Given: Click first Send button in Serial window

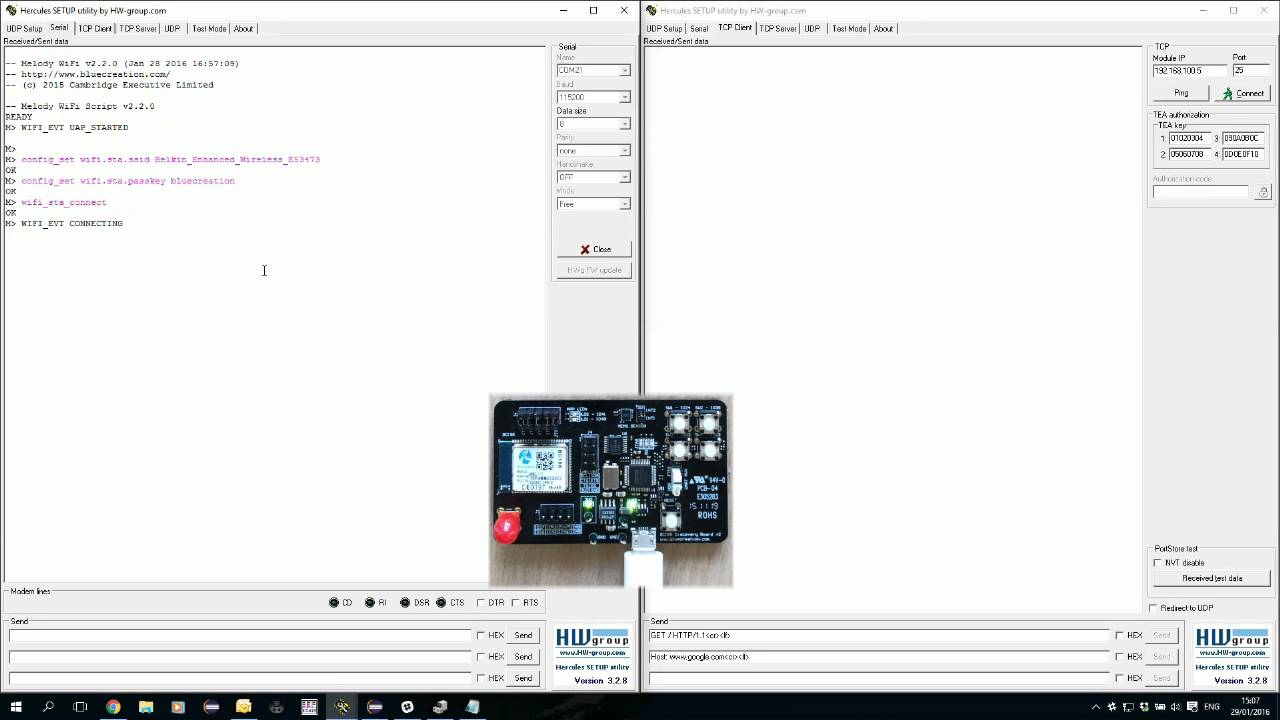Looking at the screenshot, I should (523, 635).
